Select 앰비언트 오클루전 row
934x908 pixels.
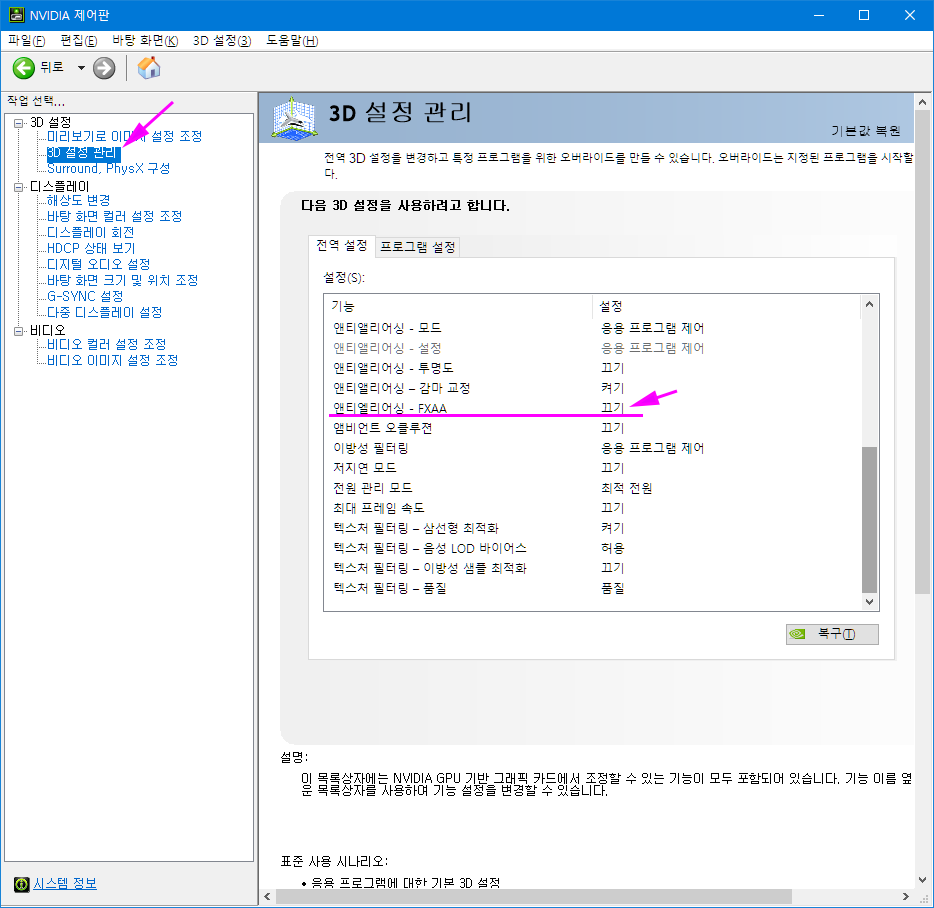[x=592, y=428]
